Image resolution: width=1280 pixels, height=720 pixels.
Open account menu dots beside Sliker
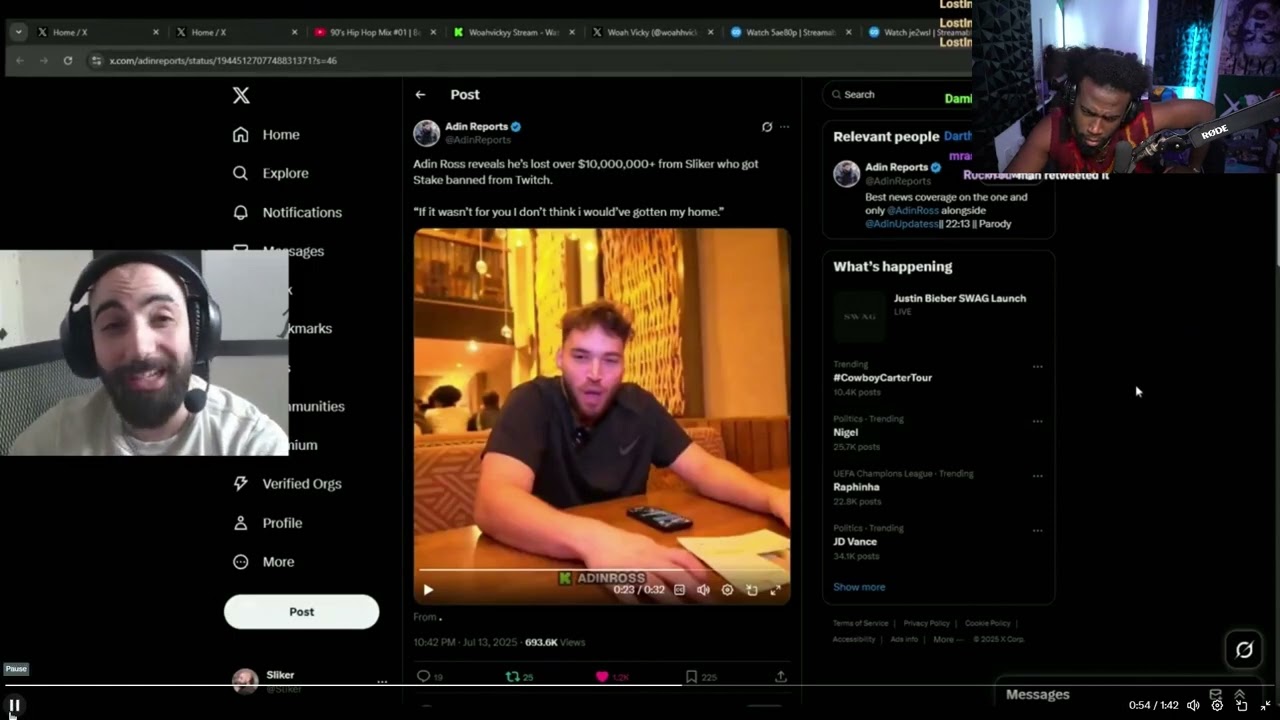[x=382, y=681]
